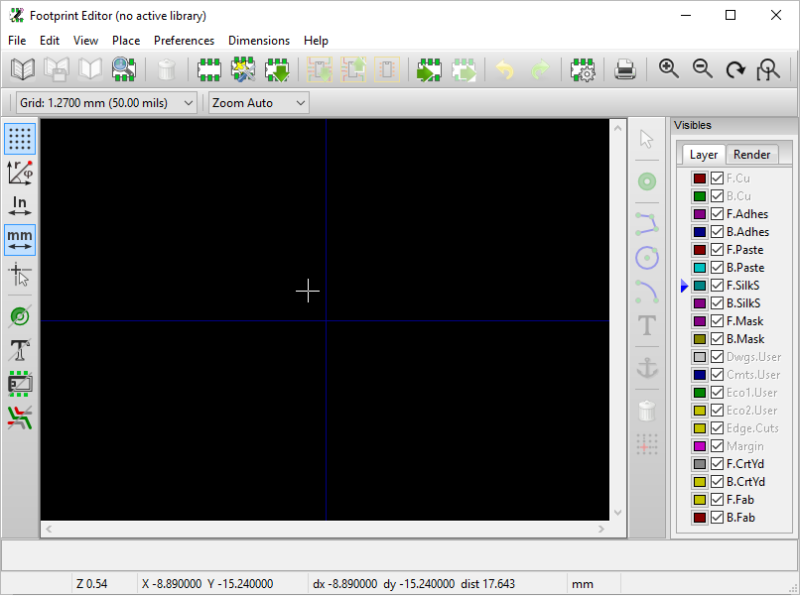This screenshot has width=800, height=596.
Task: Open the Preferences menu
Action: pyautogui.click(x=184, y=41)
